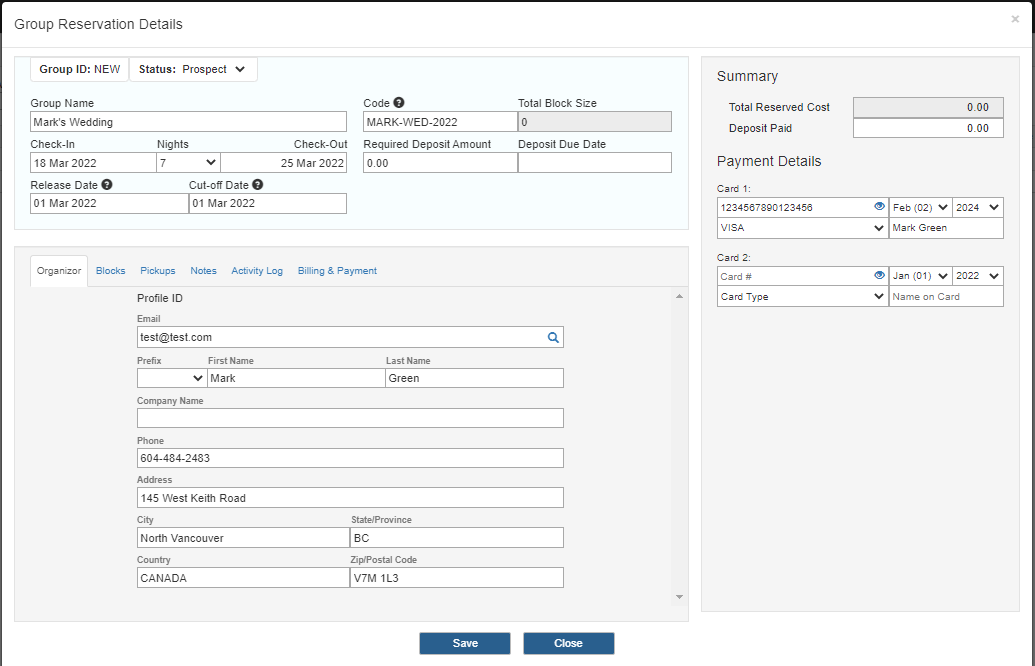The width and height of the screenshot is (1035, 666).
Task: Click the Code help question-mark icon
Action: [x=399, y=103]
